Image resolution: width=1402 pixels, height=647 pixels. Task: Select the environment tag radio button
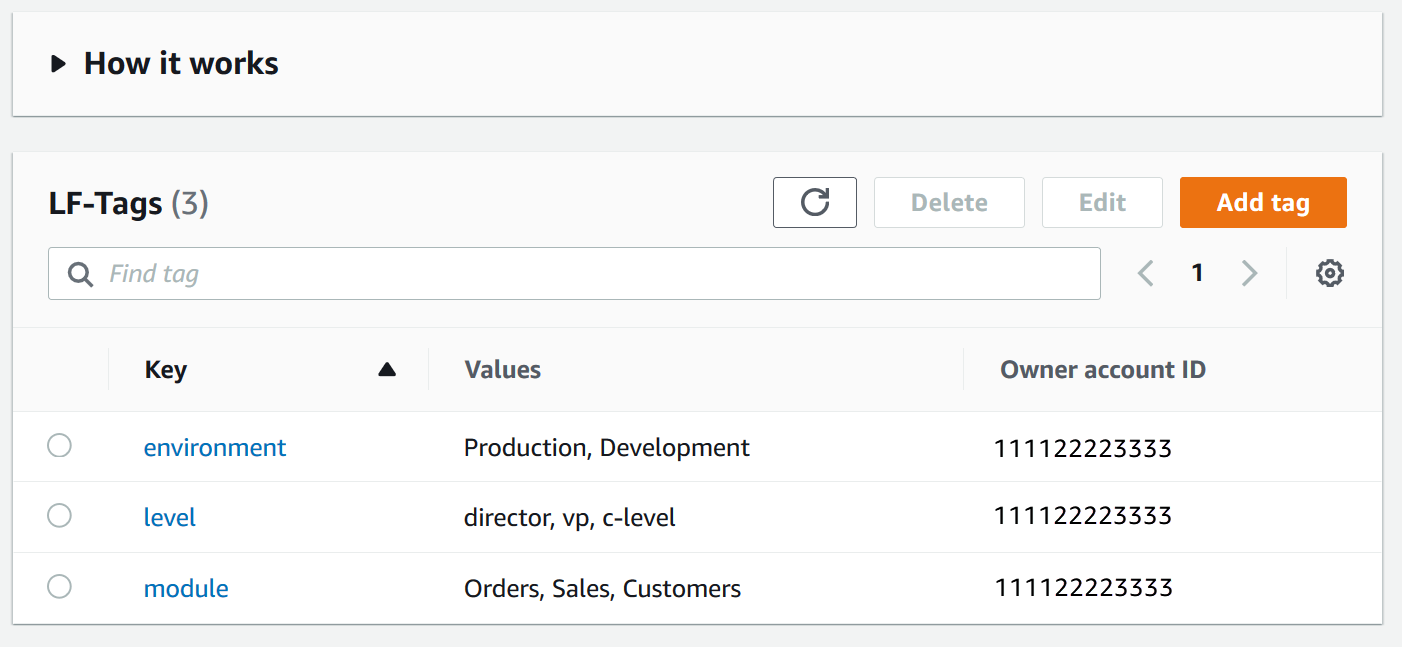(x=60, y=446)
